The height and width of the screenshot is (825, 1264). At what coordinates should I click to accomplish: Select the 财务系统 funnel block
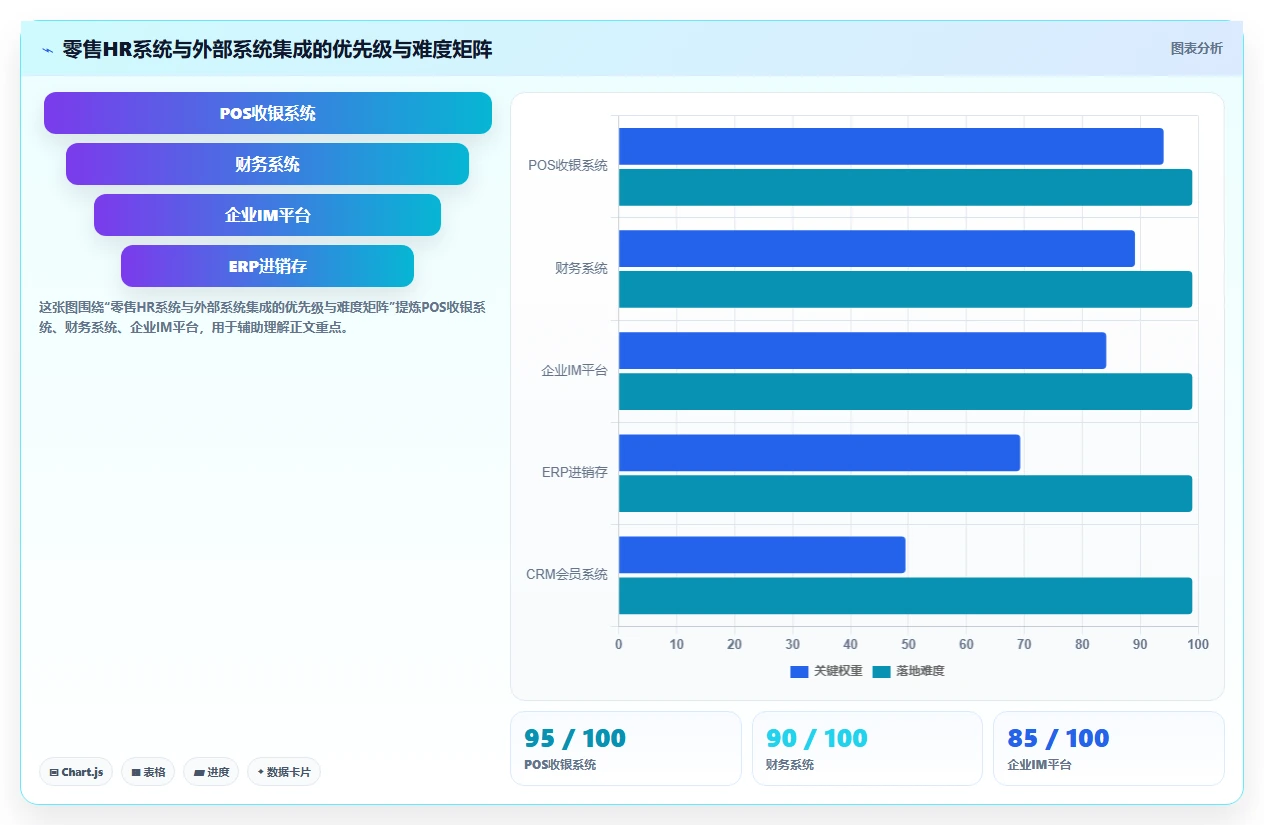coord(267,164)
